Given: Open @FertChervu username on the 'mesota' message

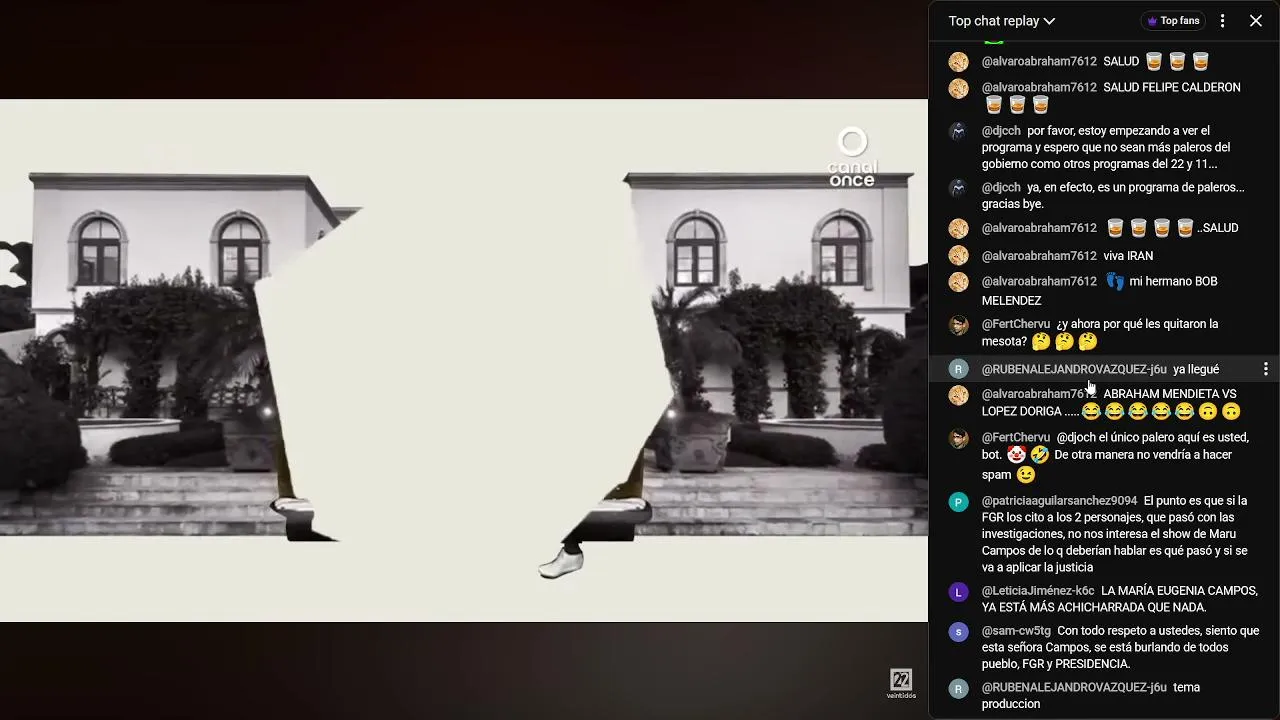Looking at the screenshot, I should (1016, 324).
